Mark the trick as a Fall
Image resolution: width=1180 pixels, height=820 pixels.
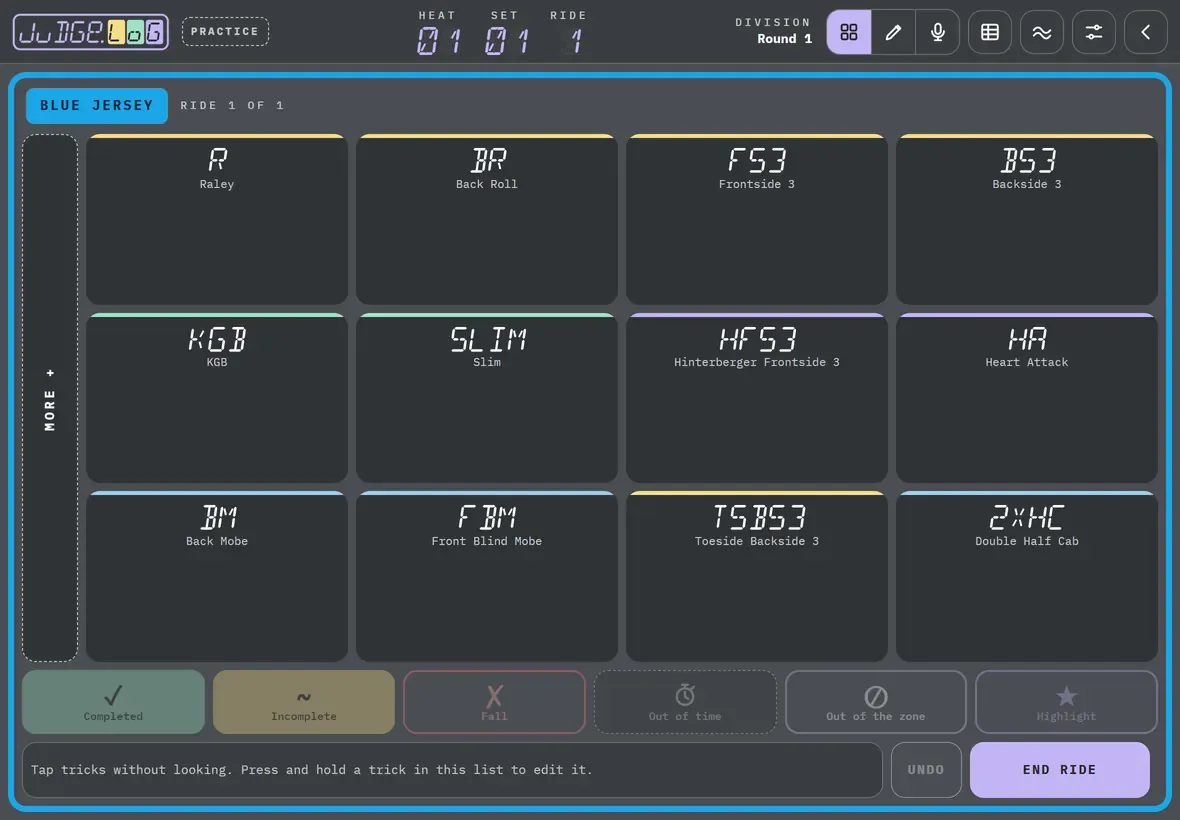coord(494,702)
